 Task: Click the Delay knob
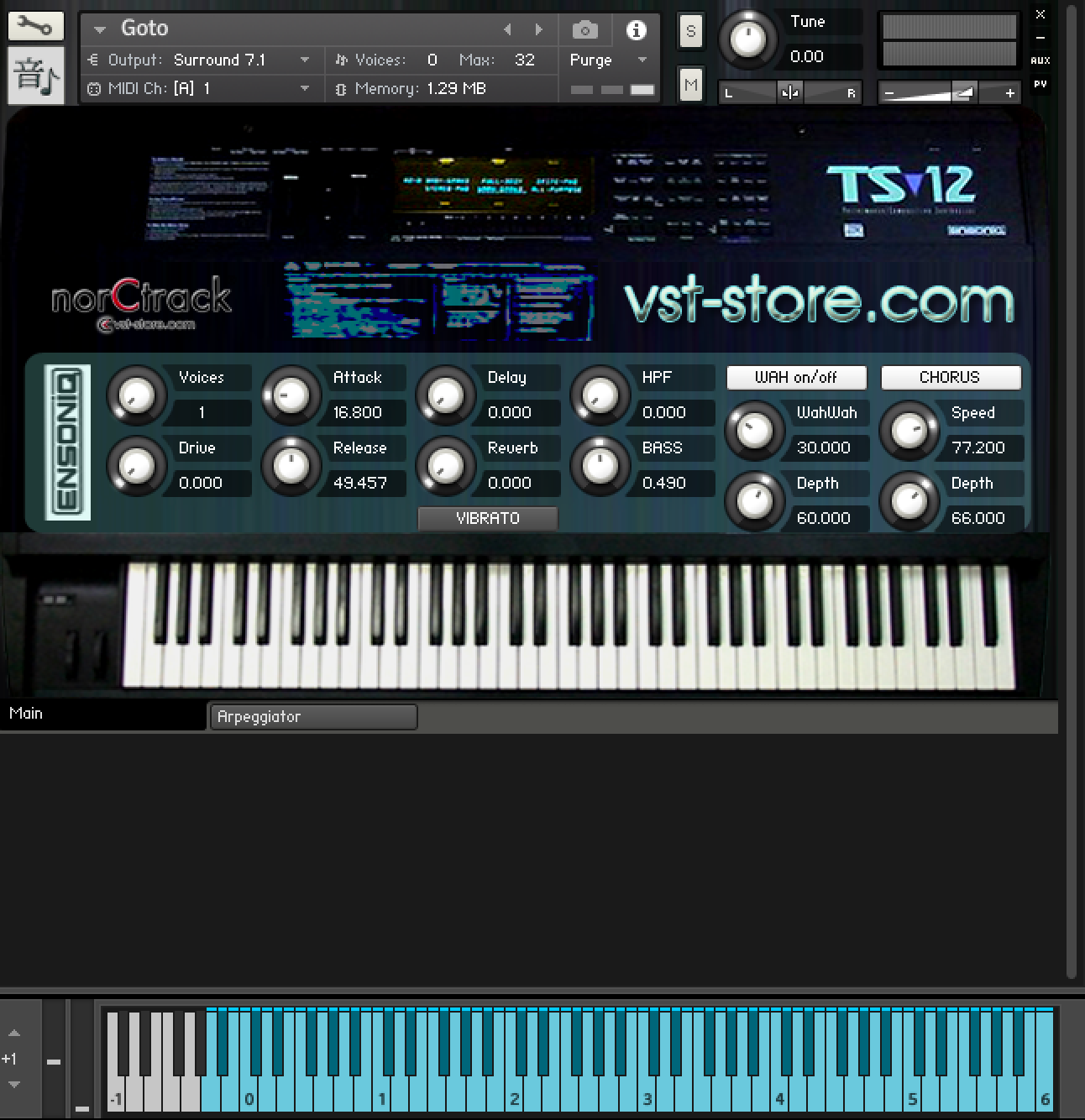point(446,395)
